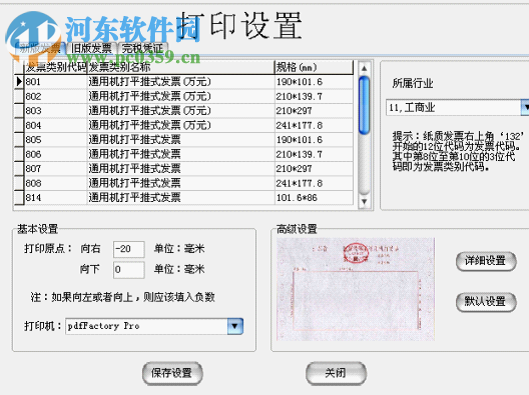Click size cell 210*139.7 in row 802
This screenshot has height=395, width=529.
(x=314, y=96)
